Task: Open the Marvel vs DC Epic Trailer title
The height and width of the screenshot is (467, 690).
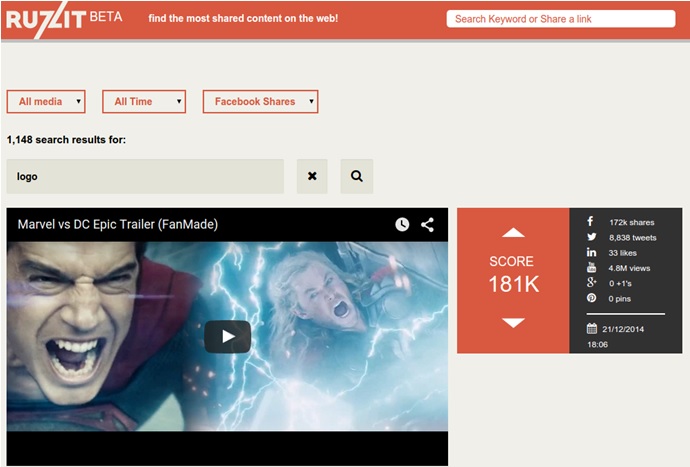Action: pos(118,225)
